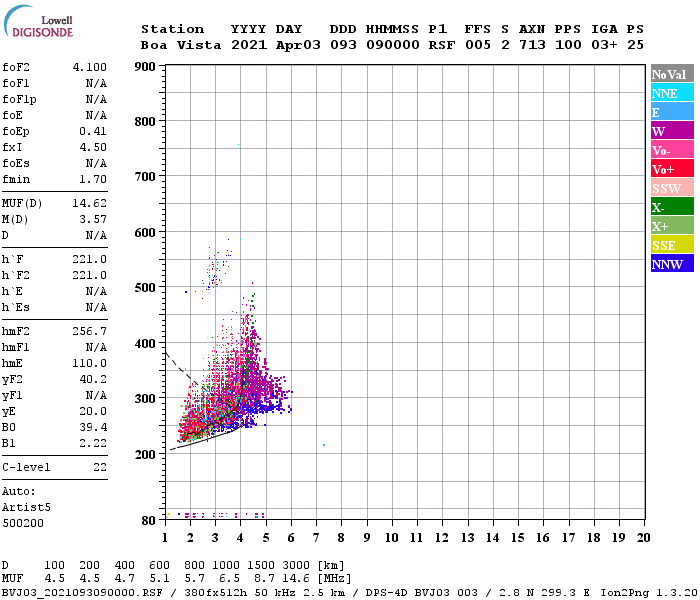The height and width of the screenshot is (600, 700).
Task: Click the 090000 time value in header
Action: [x=393, y=45]
